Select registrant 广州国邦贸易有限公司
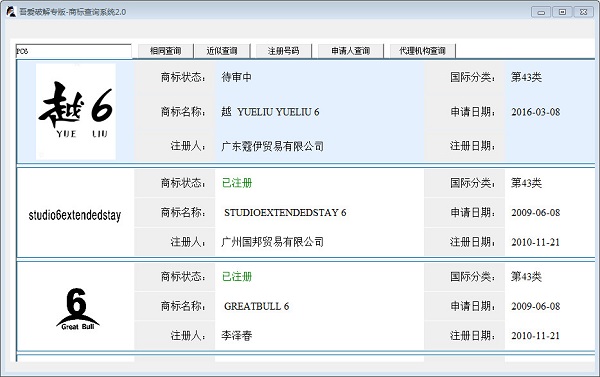The width and height of the screenshot is (600, 377). (x=272, y=242)
